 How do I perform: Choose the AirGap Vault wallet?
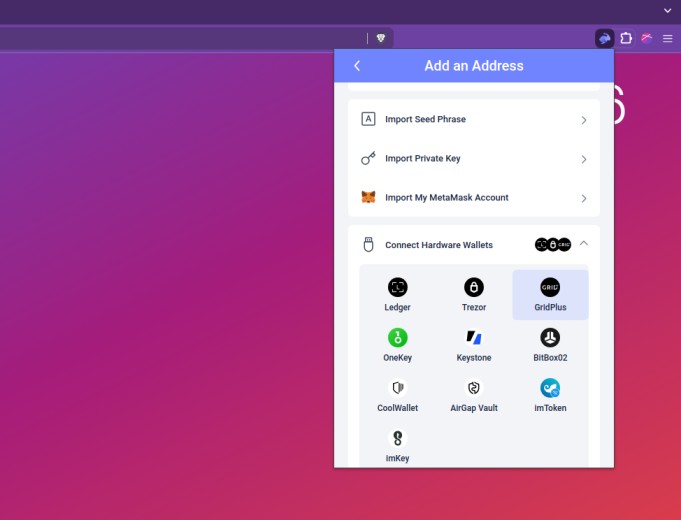pyautogui.click(x=474, y=396)
